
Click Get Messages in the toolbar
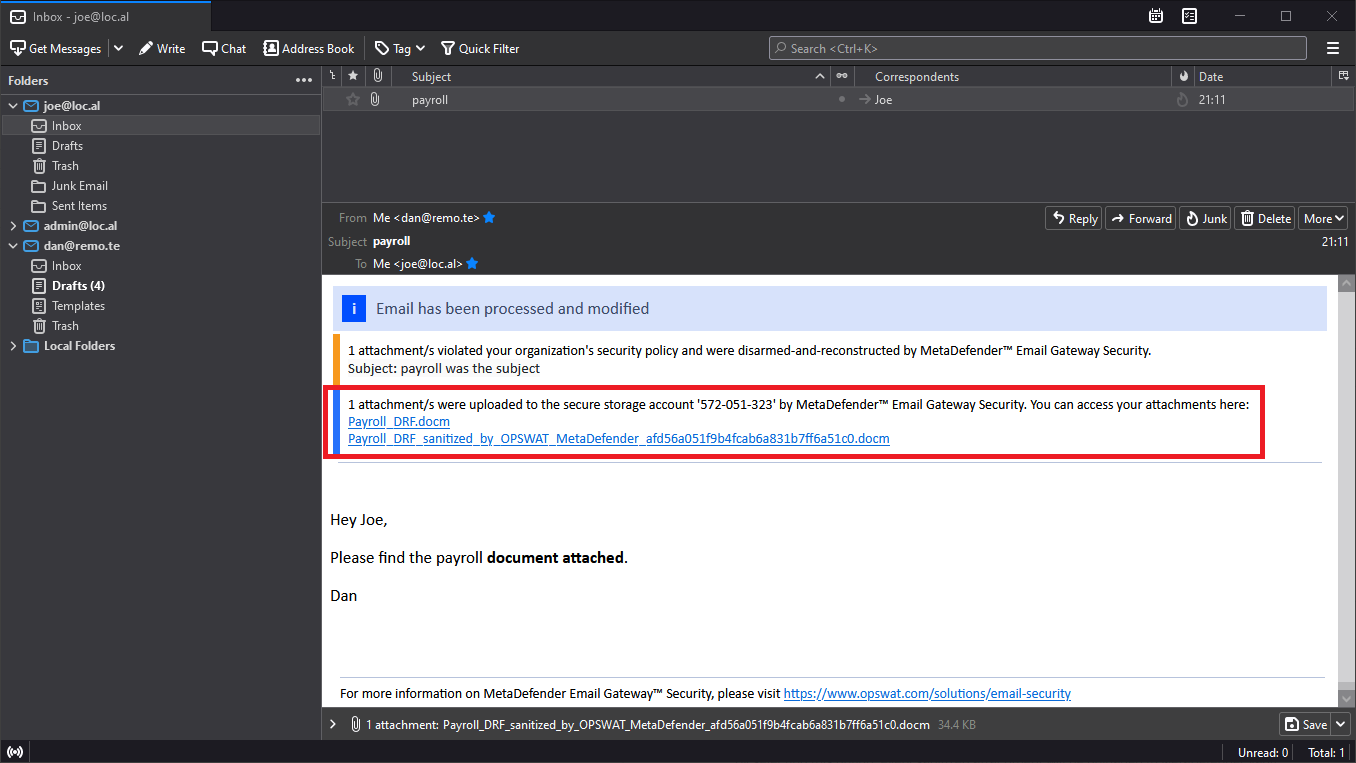(x=55, y=48)
